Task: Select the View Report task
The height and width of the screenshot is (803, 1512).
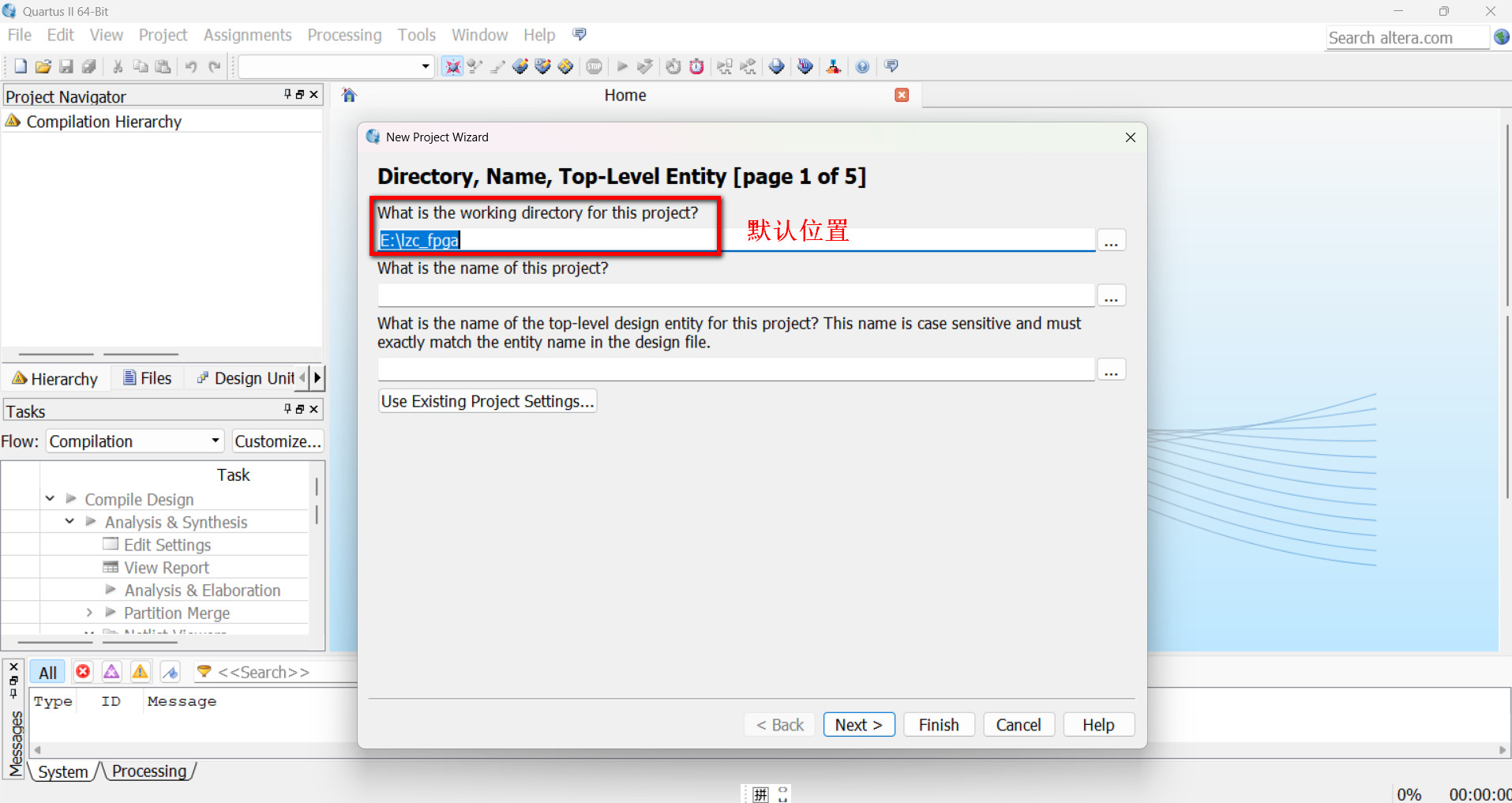Action: pyautogui.click(x=167, y=568)
